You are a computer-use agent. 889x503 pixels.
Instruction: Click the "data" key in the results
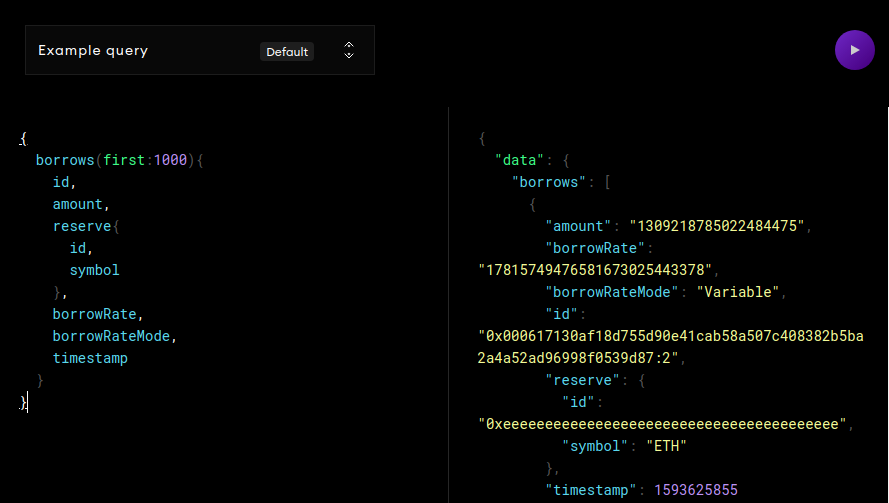coord(520,160)
